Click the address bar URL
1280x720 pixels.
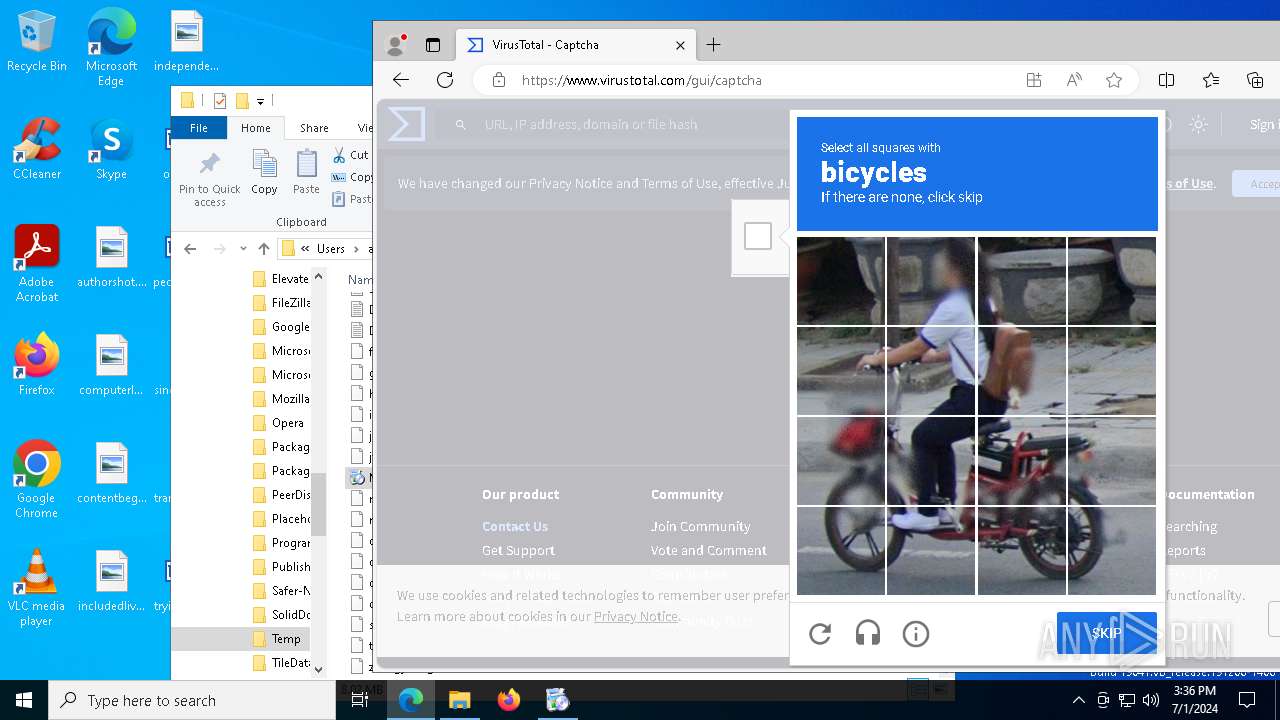click(x=642, y=80)
